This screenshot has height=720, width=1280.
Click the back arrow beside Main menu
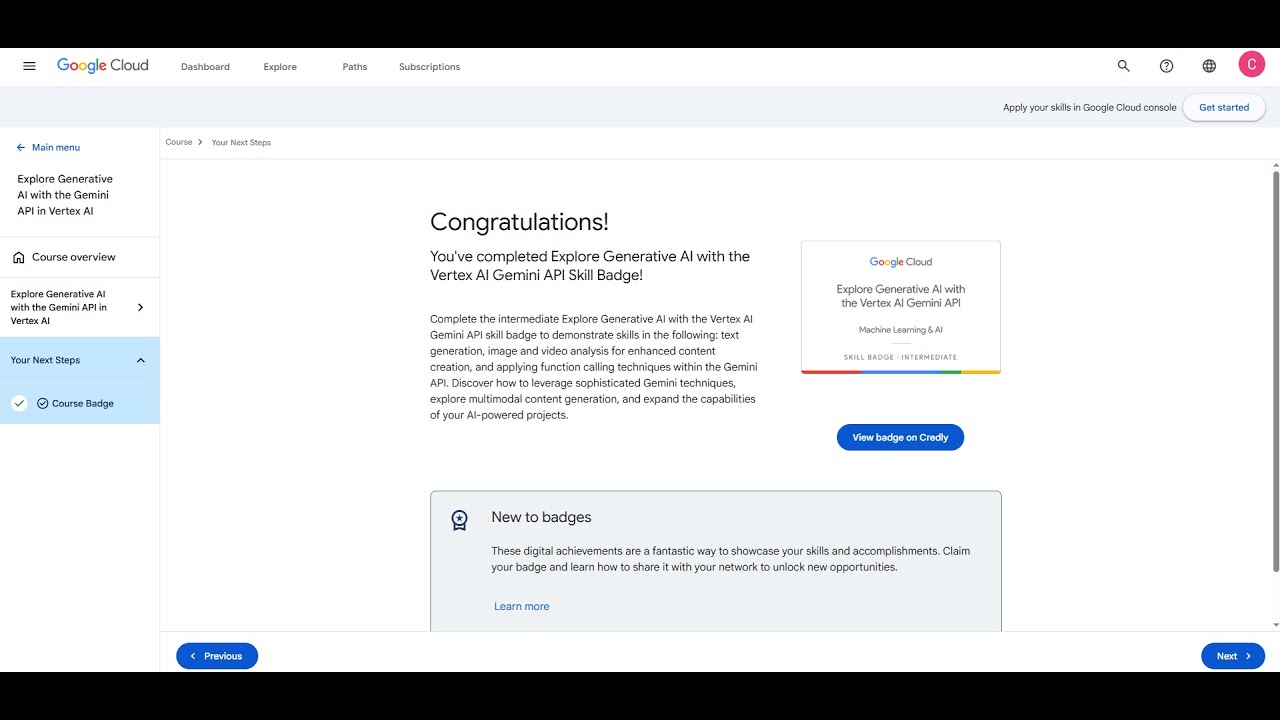pyautogui.click(x=21, y=147)
